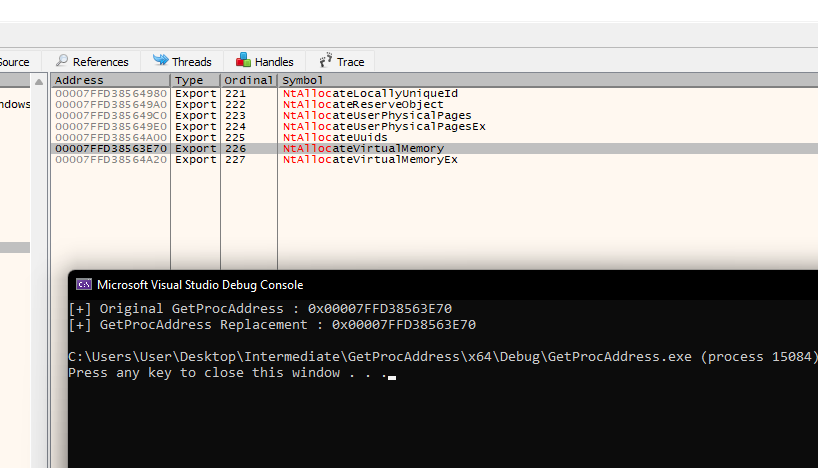Image resolution: width=818 pixels, height=468 pixels.
Task: Click address 00007FFD38564980
Action: tap(111, 93)
